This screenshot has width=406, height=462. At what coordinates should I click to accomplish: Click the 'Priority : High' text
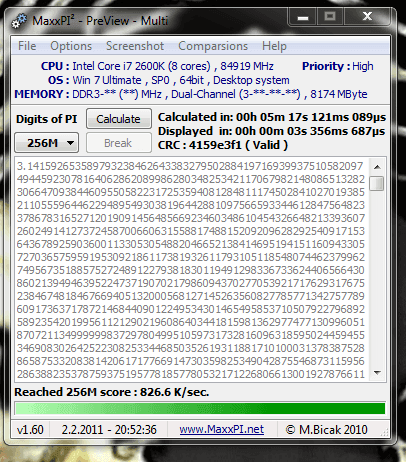(338, 66)
